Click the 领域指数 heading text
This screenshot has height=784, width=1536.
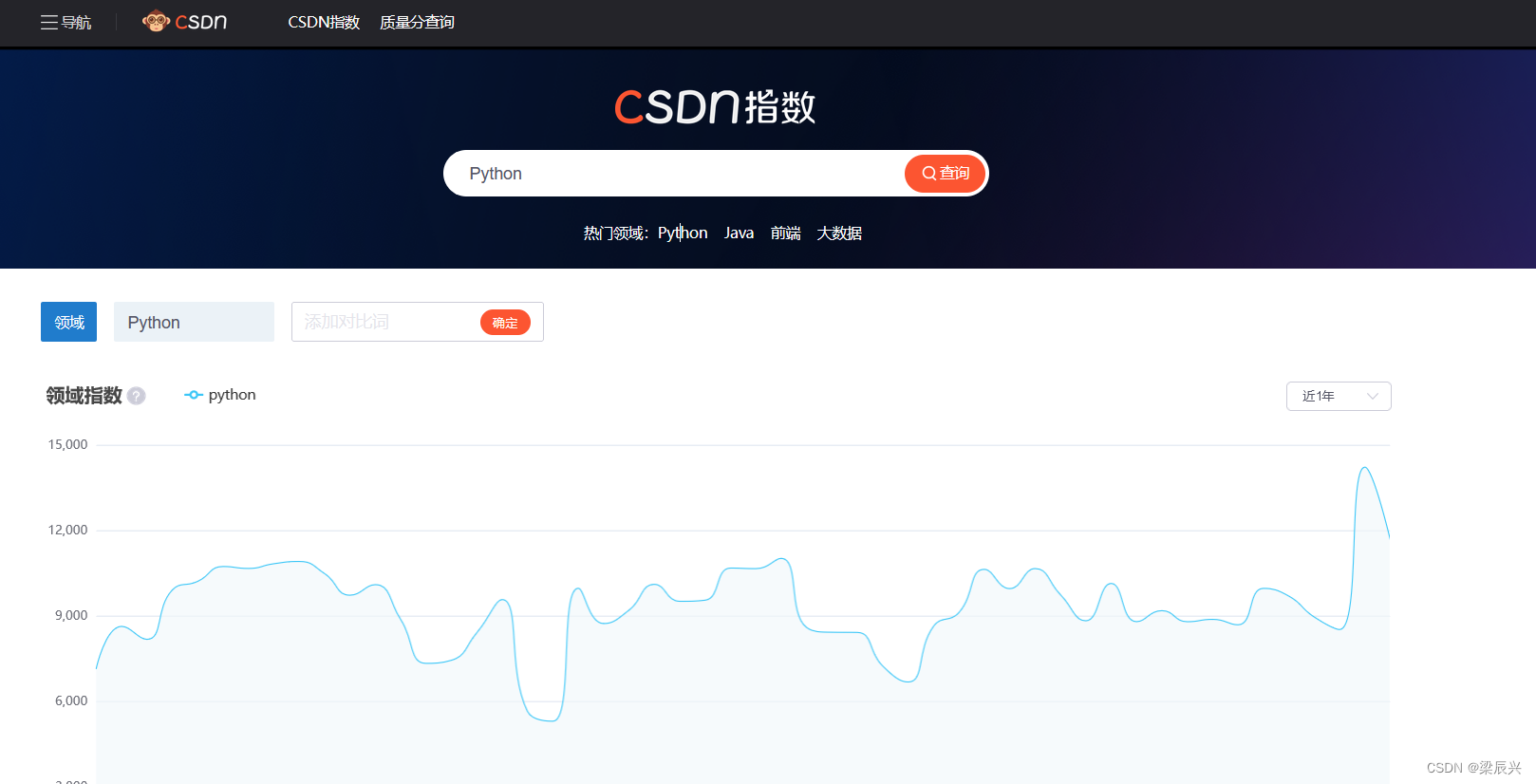[84, 396]
